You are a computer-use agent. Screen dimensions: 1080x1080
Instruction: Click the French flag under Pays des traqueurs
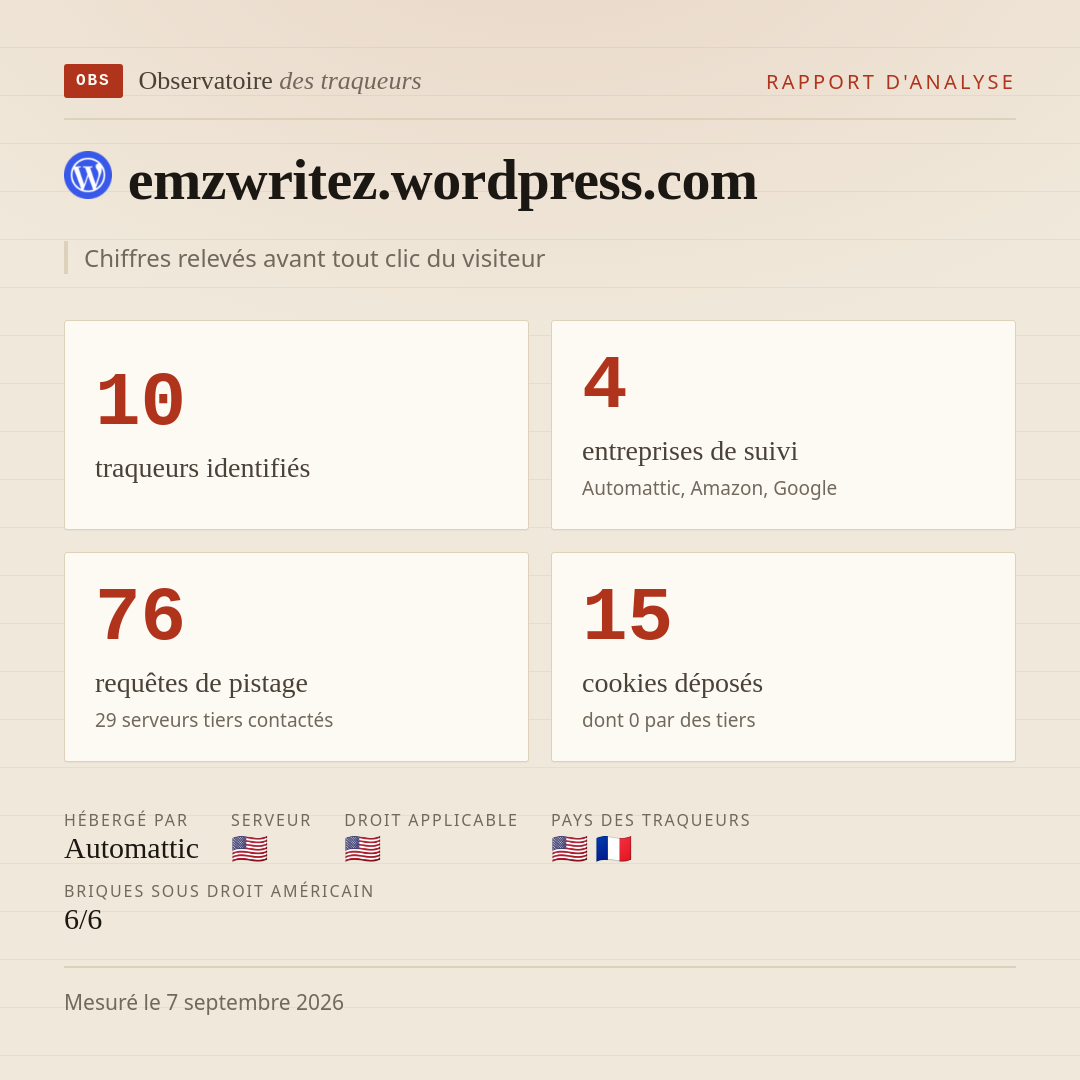pos(614,849)
